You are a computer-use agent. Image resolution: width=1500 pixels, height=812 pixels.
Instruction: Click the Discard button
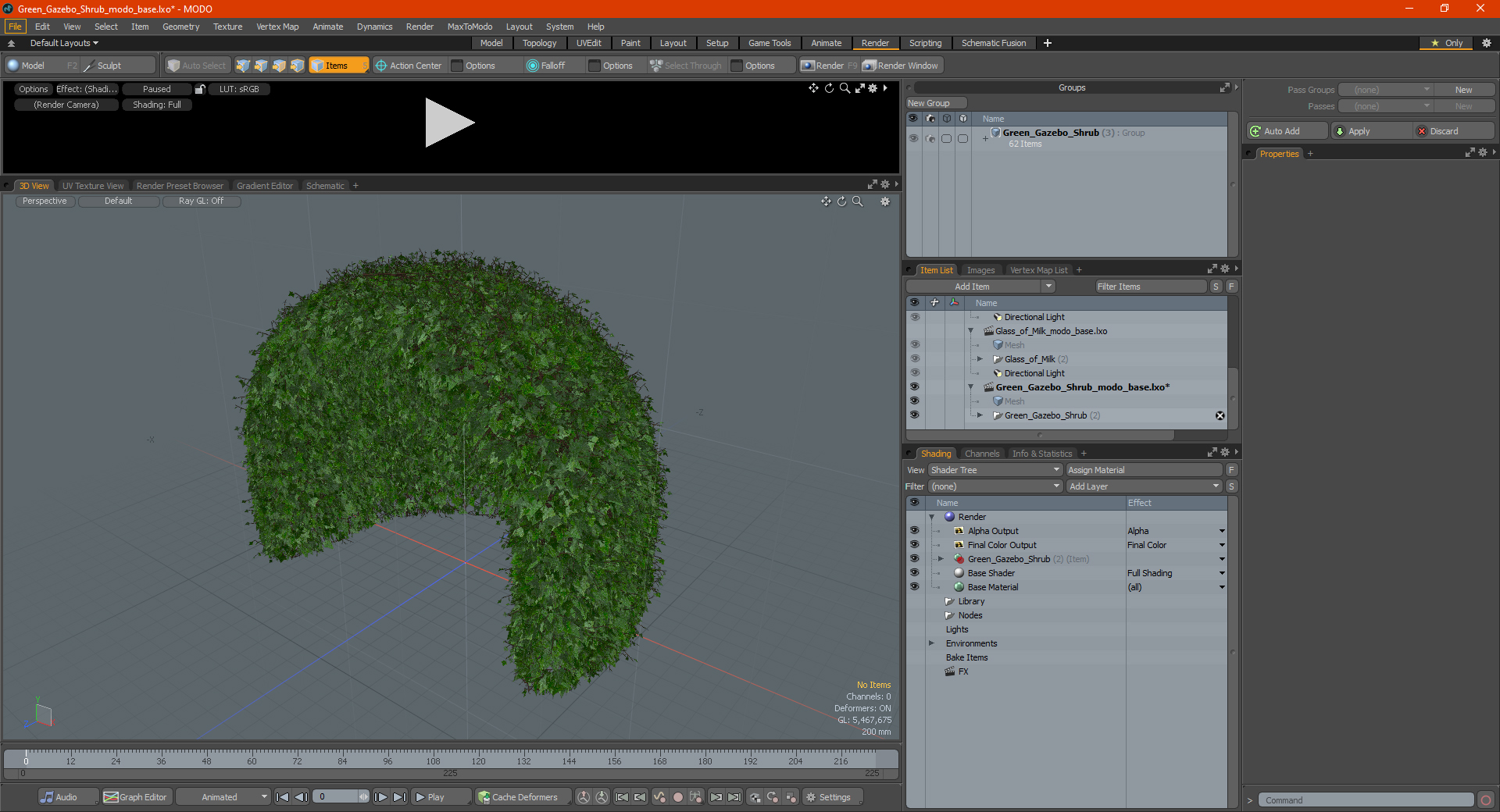(1454, 131)
